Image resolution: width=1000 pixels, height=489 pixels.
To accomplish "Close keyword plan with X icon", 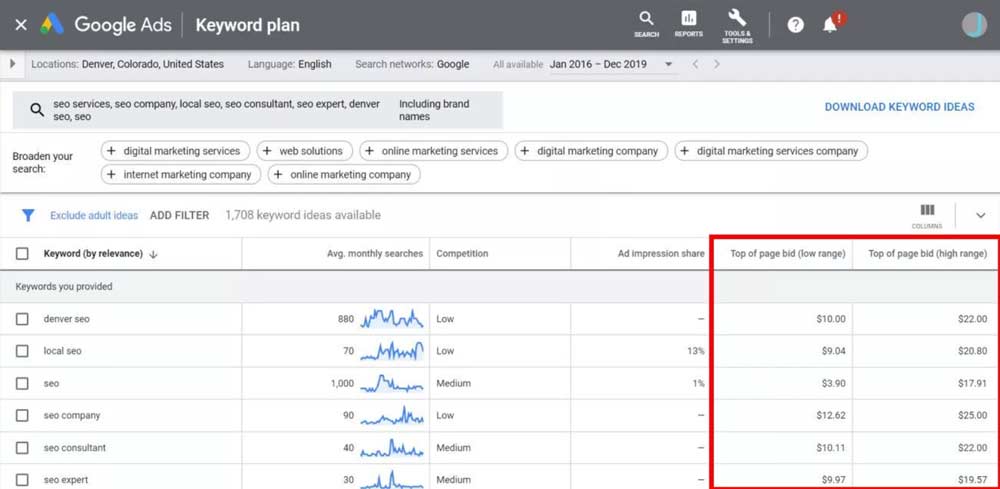I will pyautogui.click(x=20, y=25).
